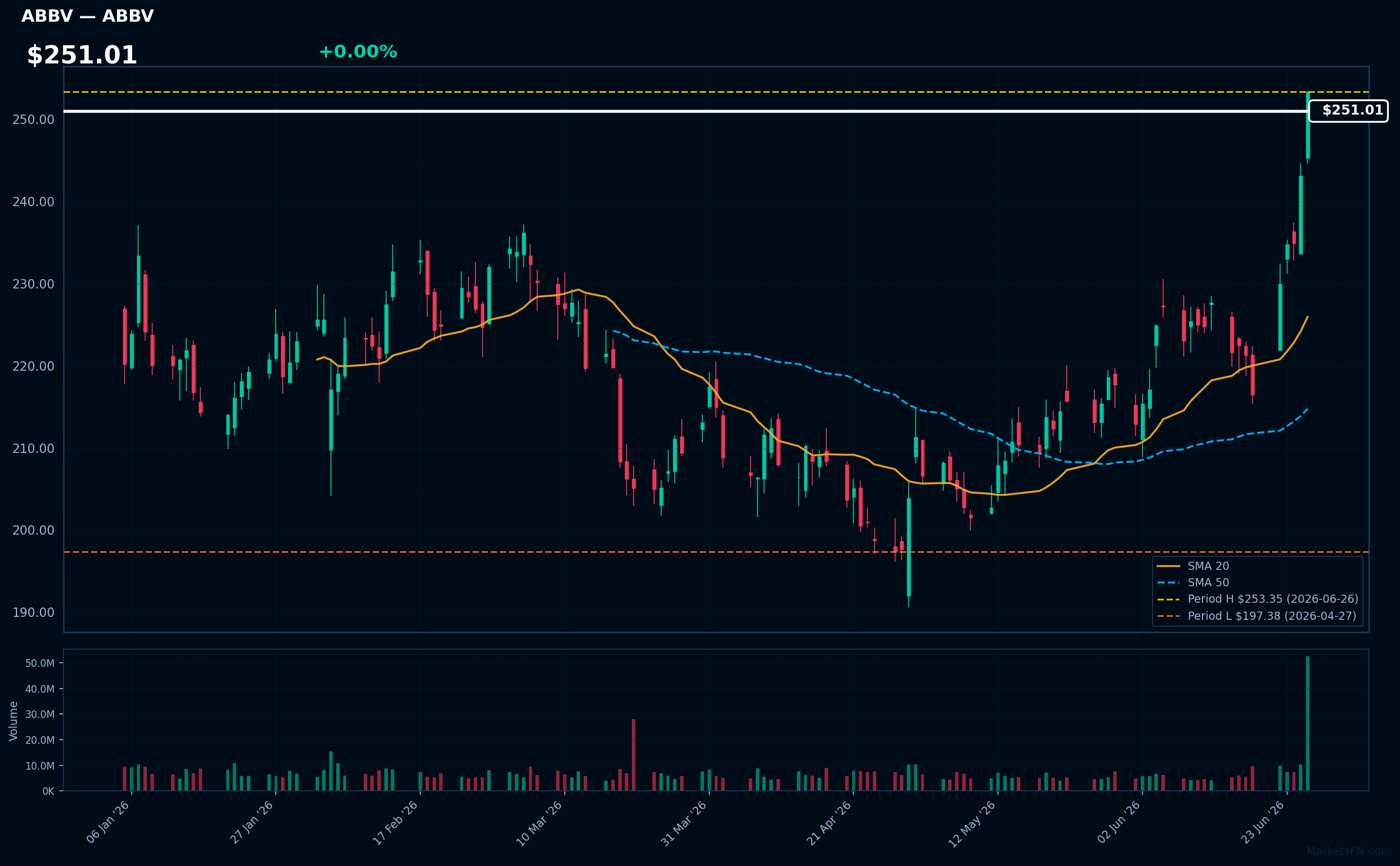
Task: Click the 210.00 price axis label
Action: tap(33, 449)
